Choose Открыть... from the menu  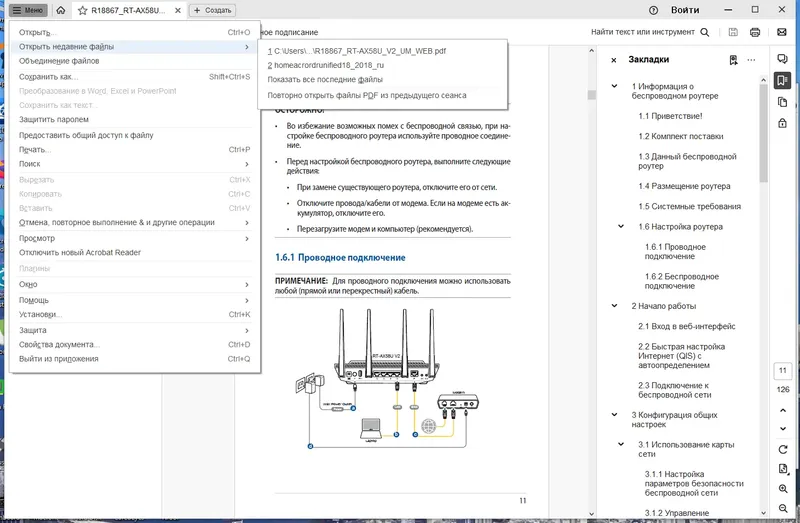click(134, 32)
